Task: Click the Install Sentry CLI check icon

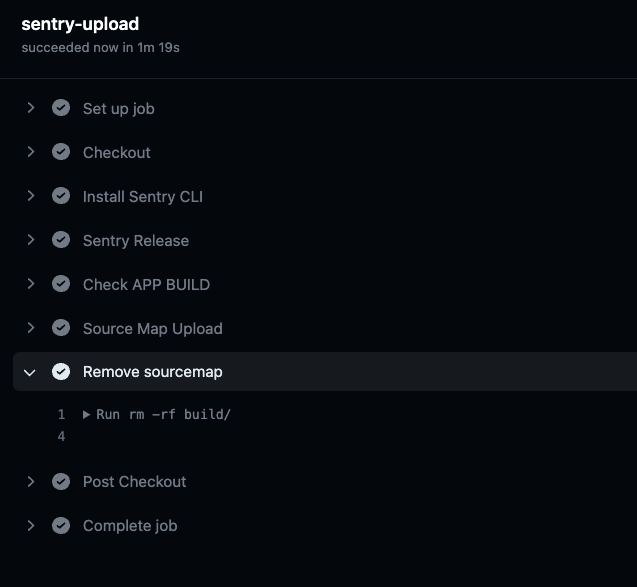Action: pos(61,196)
